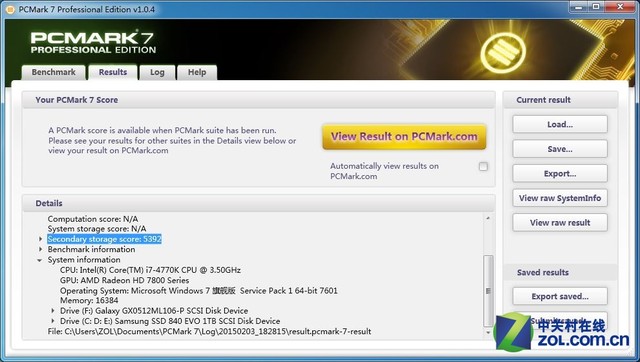The height and width of the screenshot is (362, 640).
Task: Click the Details scrollbar thumb
Action: (488, 291)
